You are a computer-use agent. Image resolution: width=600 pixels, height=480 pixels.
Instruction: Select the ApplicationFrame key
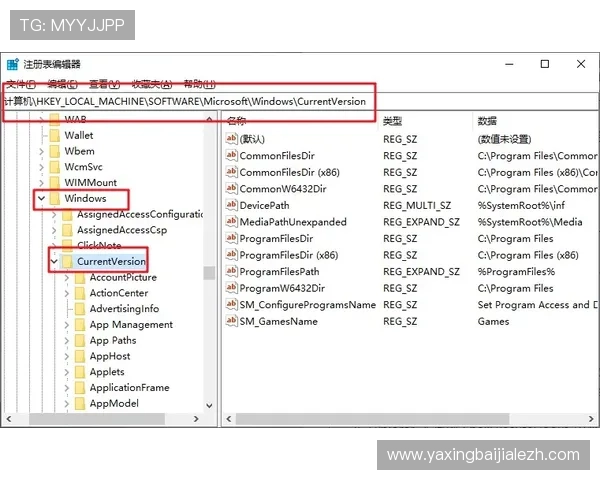[129, 388]
